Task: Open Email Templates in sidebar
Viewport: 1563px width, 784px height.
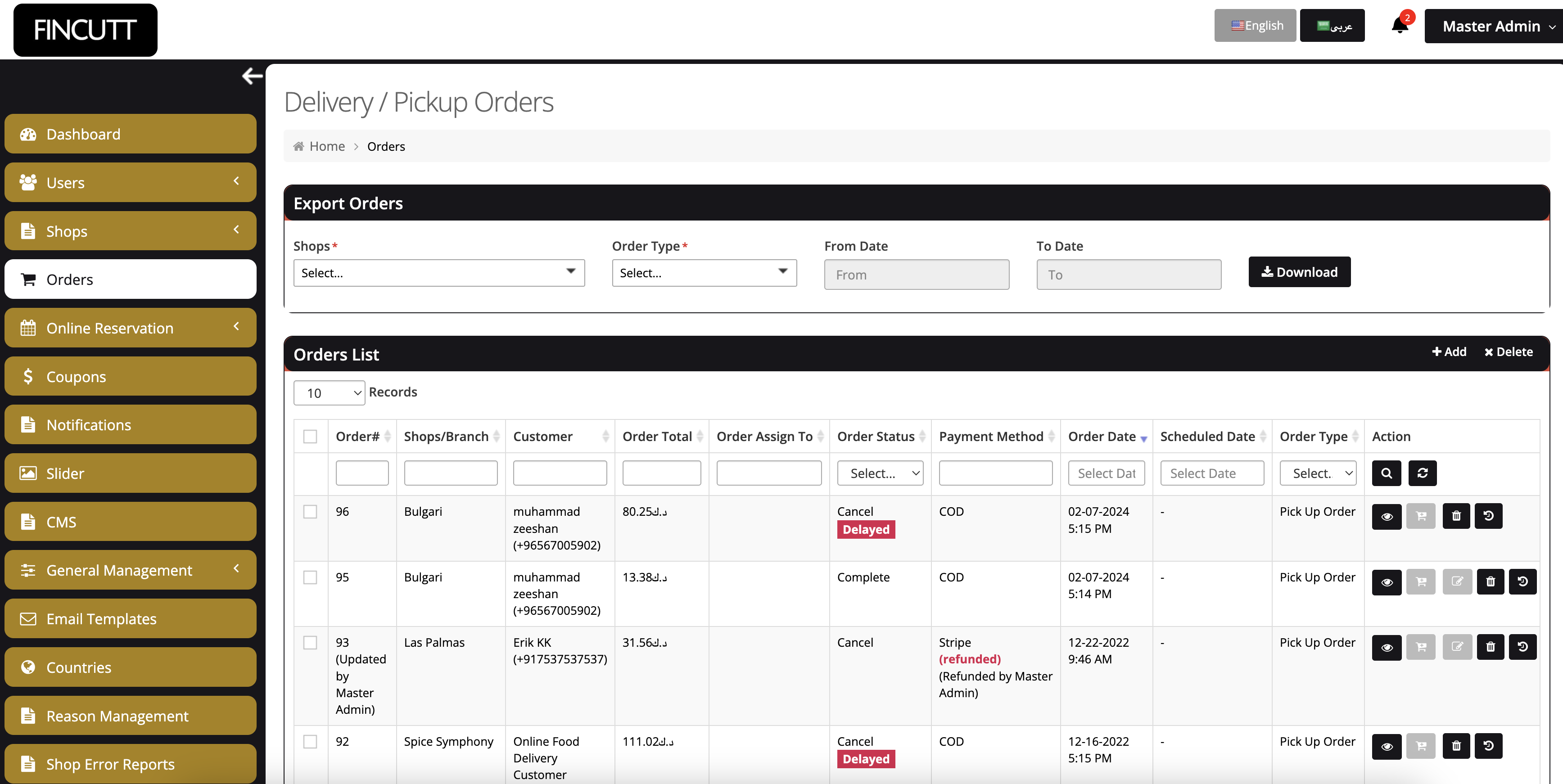Action: 130,618
